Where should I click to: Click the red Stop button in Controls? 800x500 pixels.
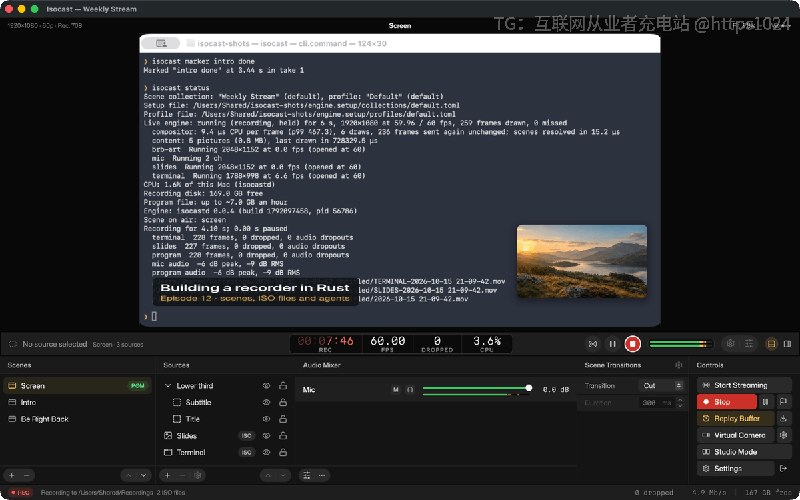727,402
